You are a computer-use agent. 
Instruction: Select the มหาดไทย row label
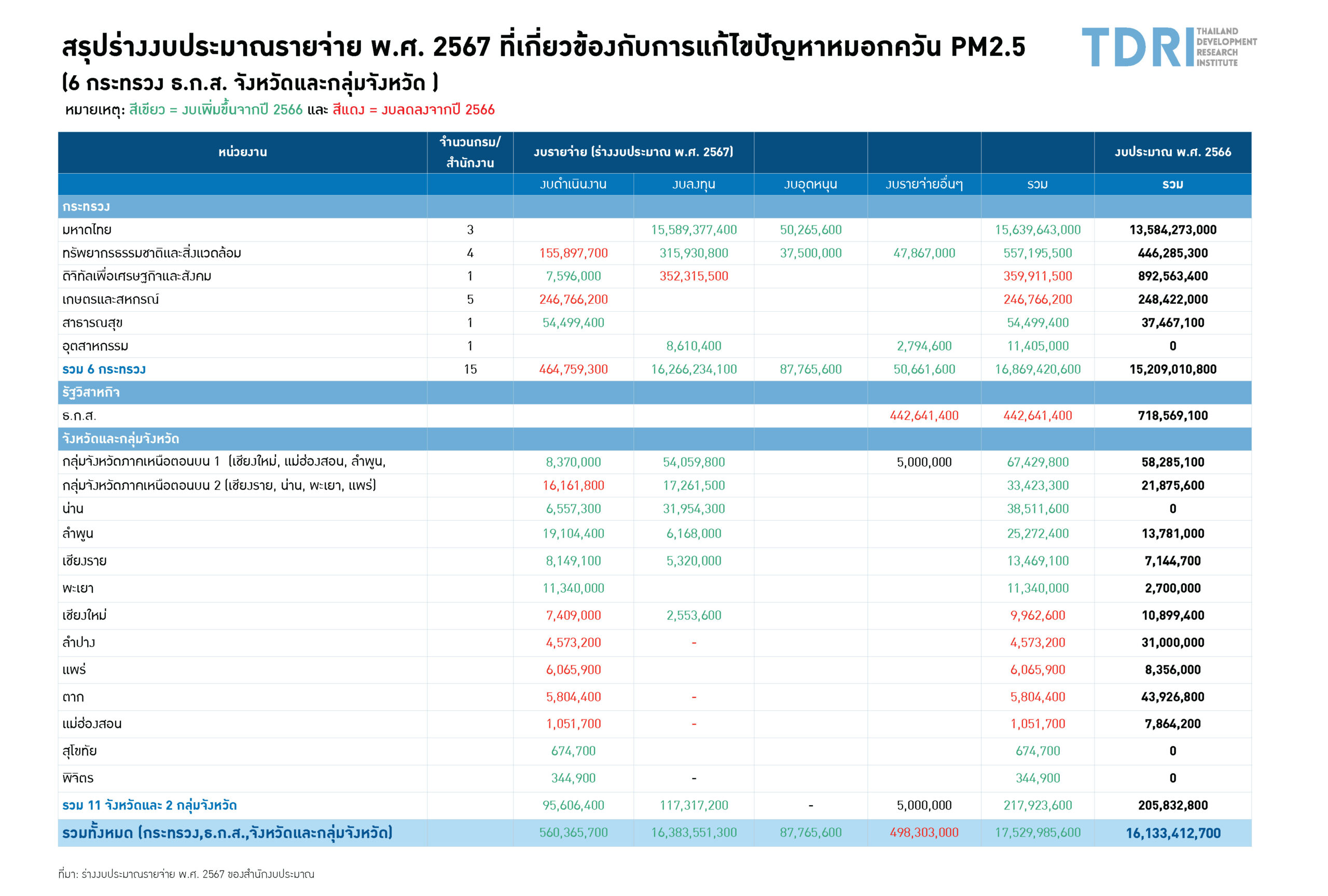pyautogui.click(x=87, y=230)
